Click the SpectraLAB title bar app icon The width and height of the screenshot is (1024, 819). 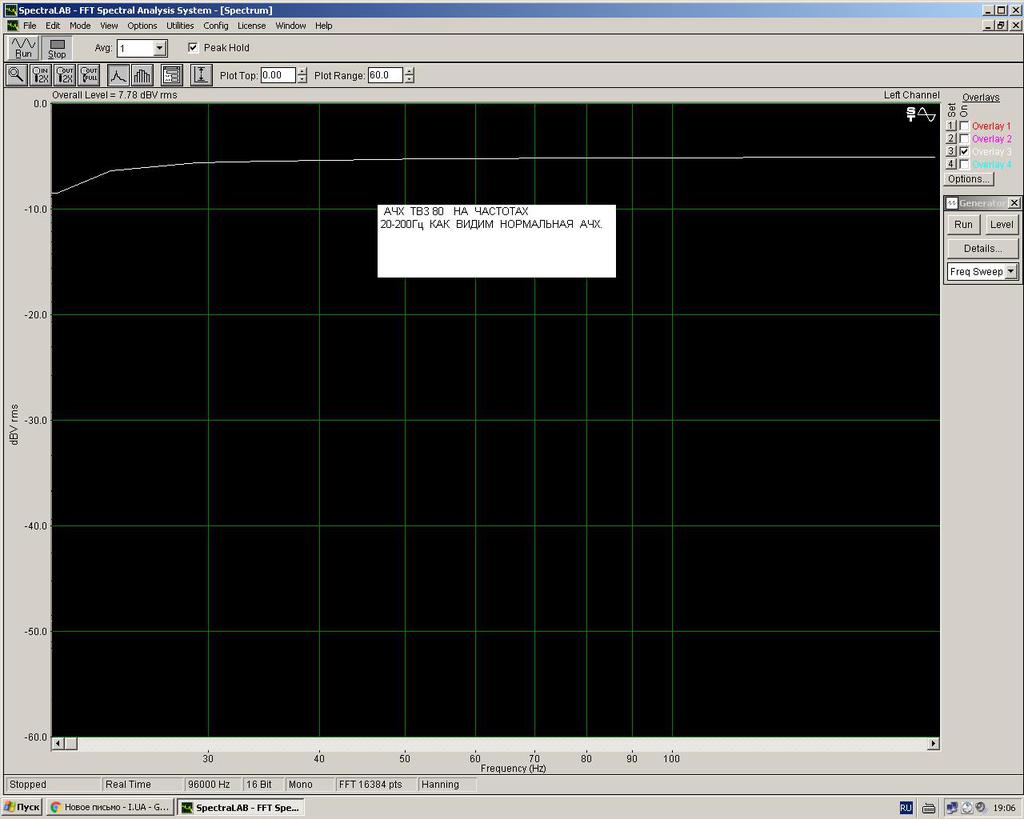(x=10, y=10)
